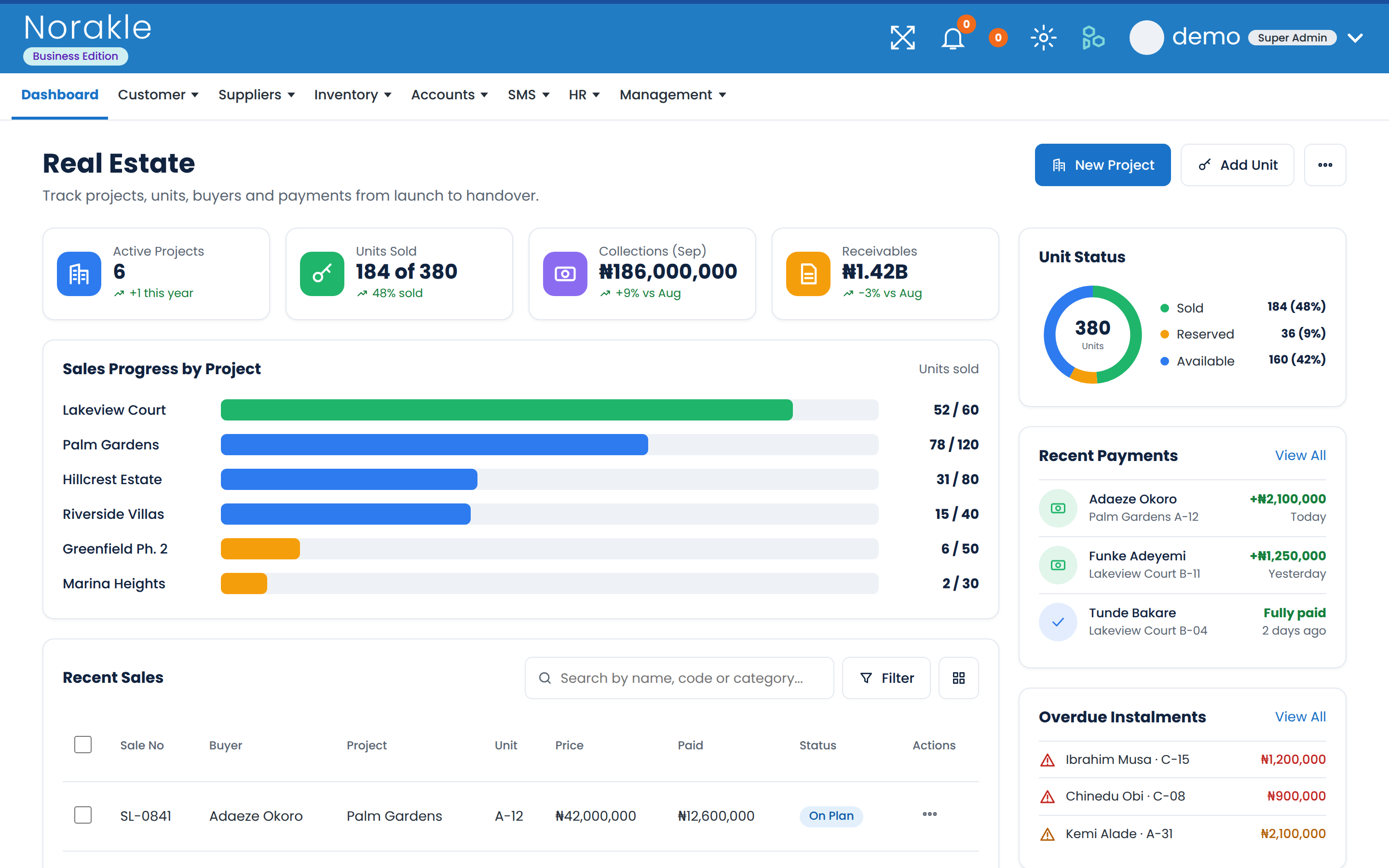This screenshot has width=1389, height=868.
Task: Click warning icon for Ibrahim Musa
Action: tap(1048, 760)
